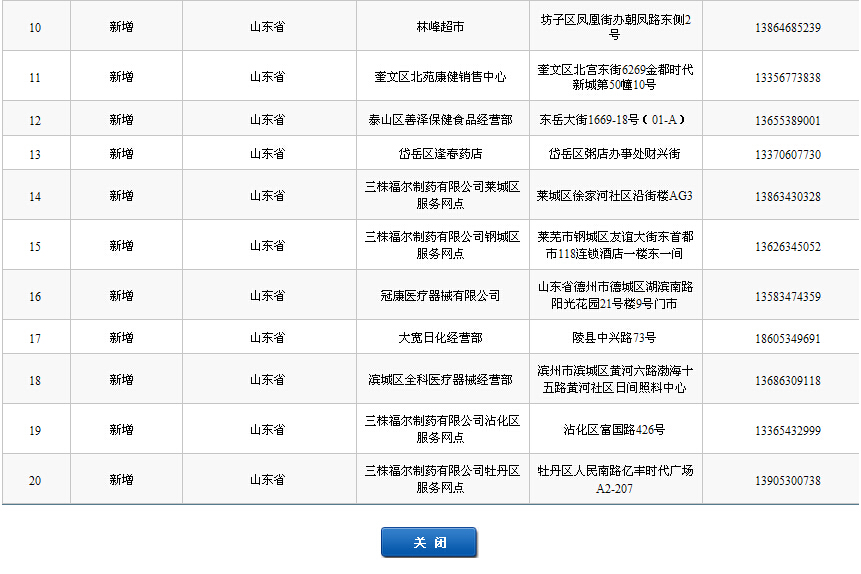Click the 山东省 cell in row 10
The width and height of the screenshot is (861, 574).
click(267, 27)
